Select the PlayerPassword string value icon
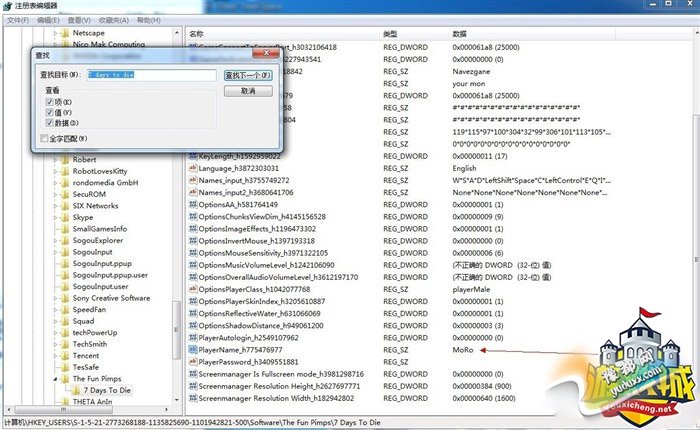 coord(193,362)
